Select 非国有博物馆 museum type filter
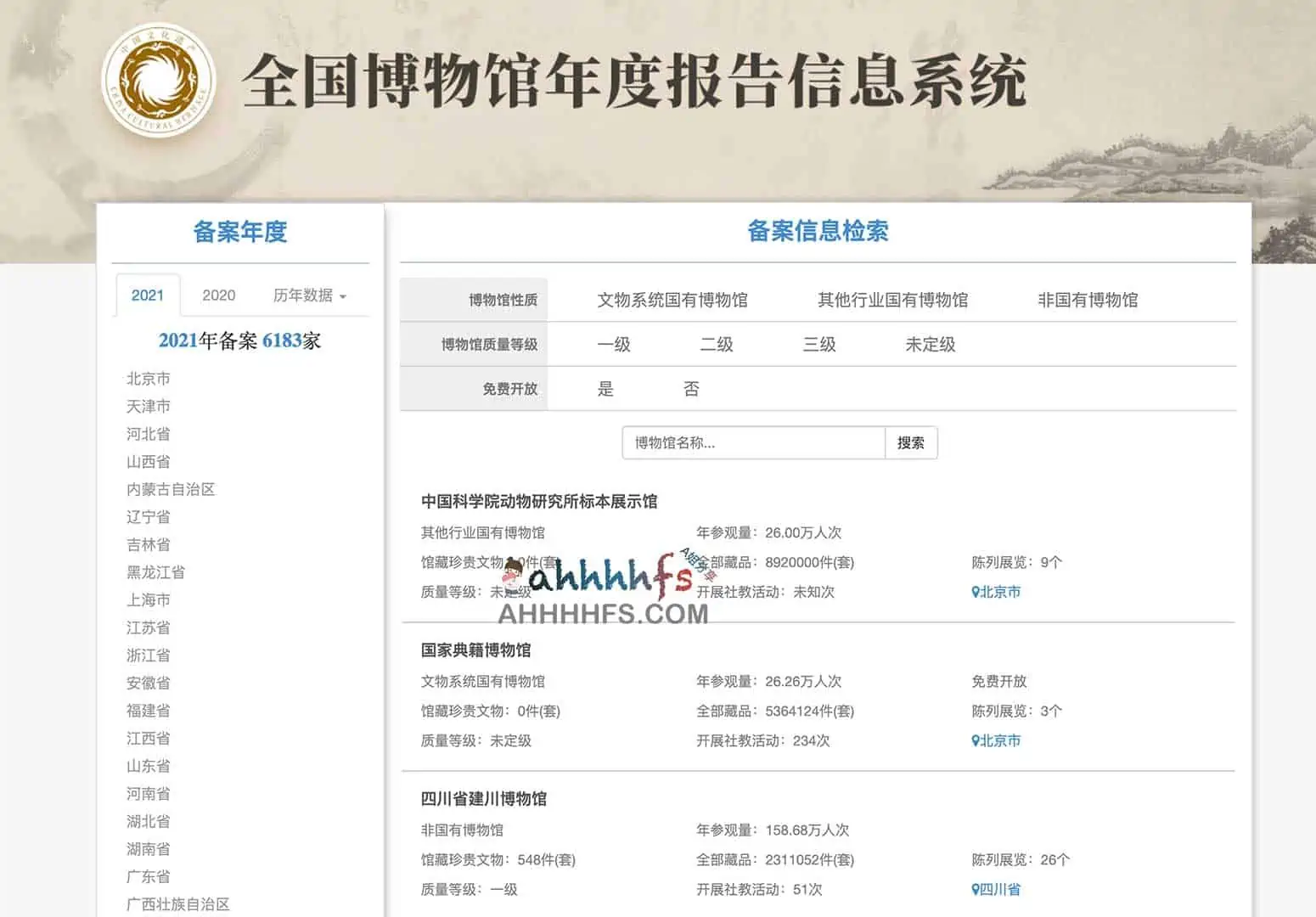This screenshot has height=917, width=1316. coord(1089,299)
